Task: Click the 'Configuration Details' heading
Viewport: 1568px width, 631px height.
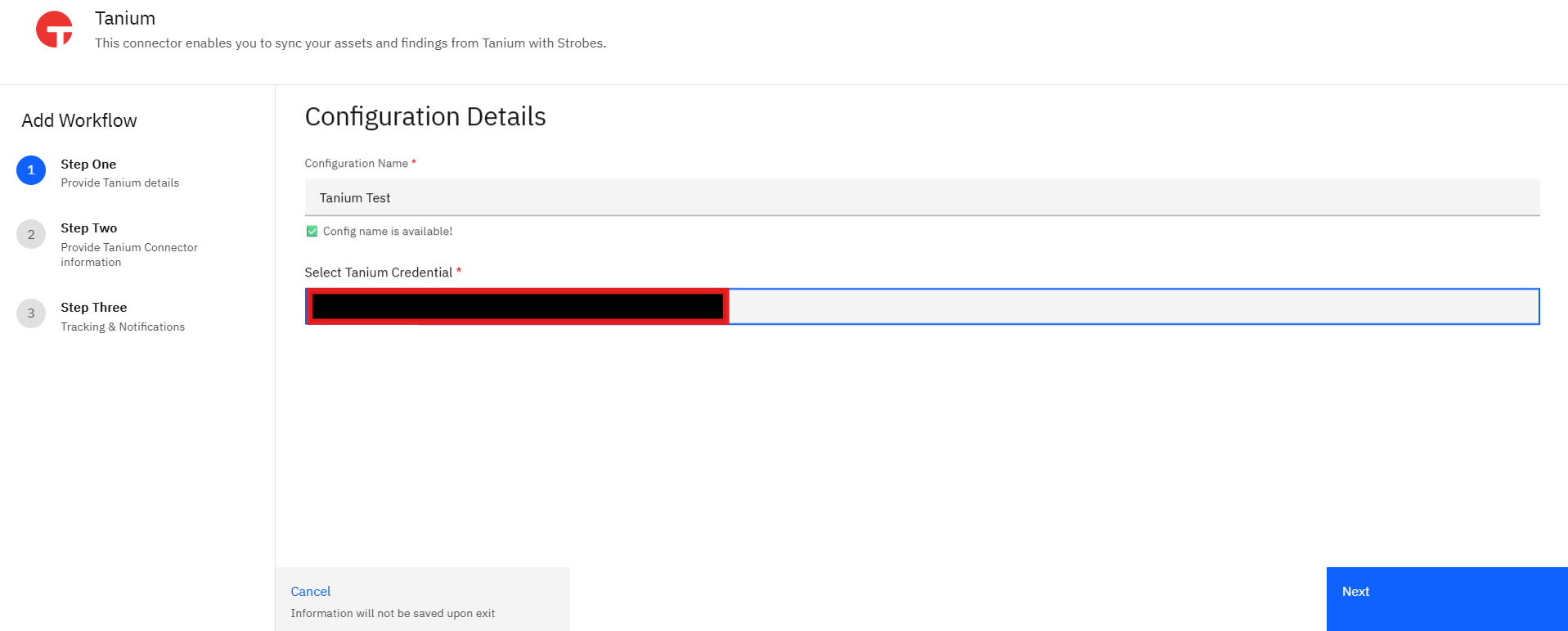Action: [425, 117]
